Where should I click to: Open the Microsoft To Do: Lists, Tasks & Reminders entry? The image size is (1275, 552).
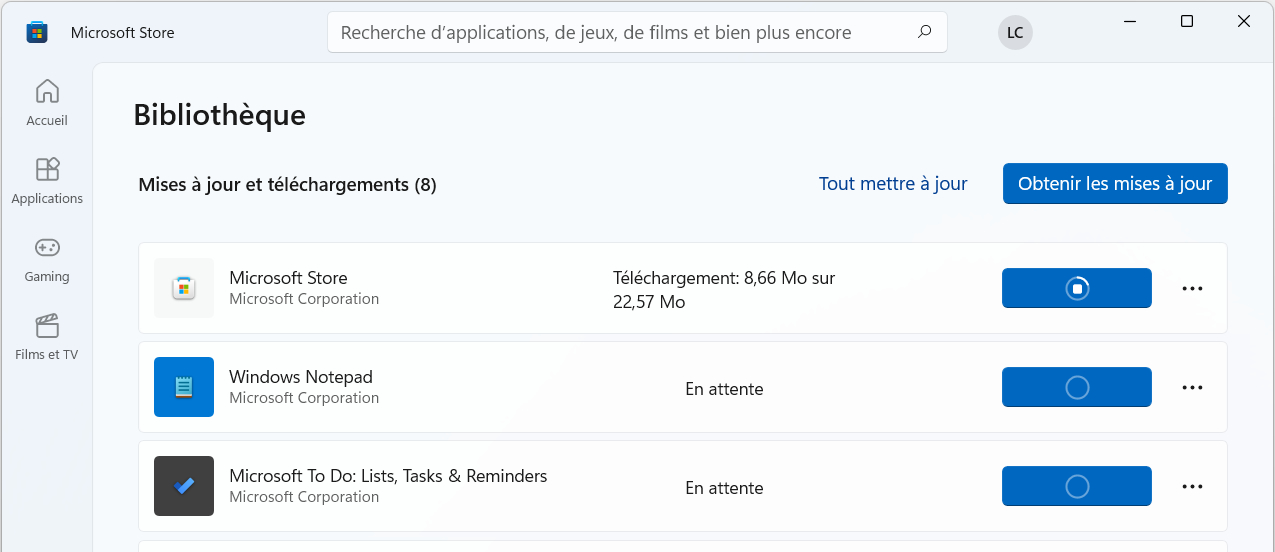click(x=682, y=486)
